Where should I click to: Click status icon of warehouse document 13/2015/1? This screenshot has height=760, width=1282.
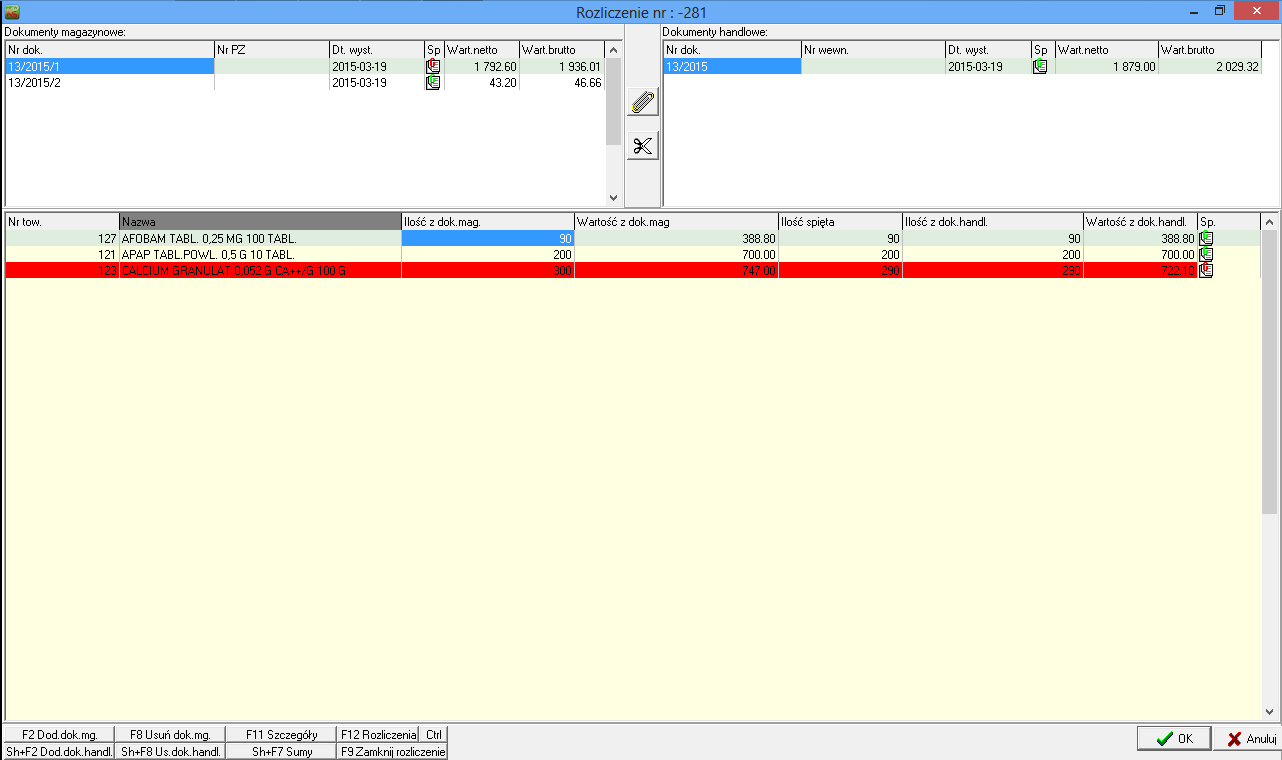tap(433, 67)
